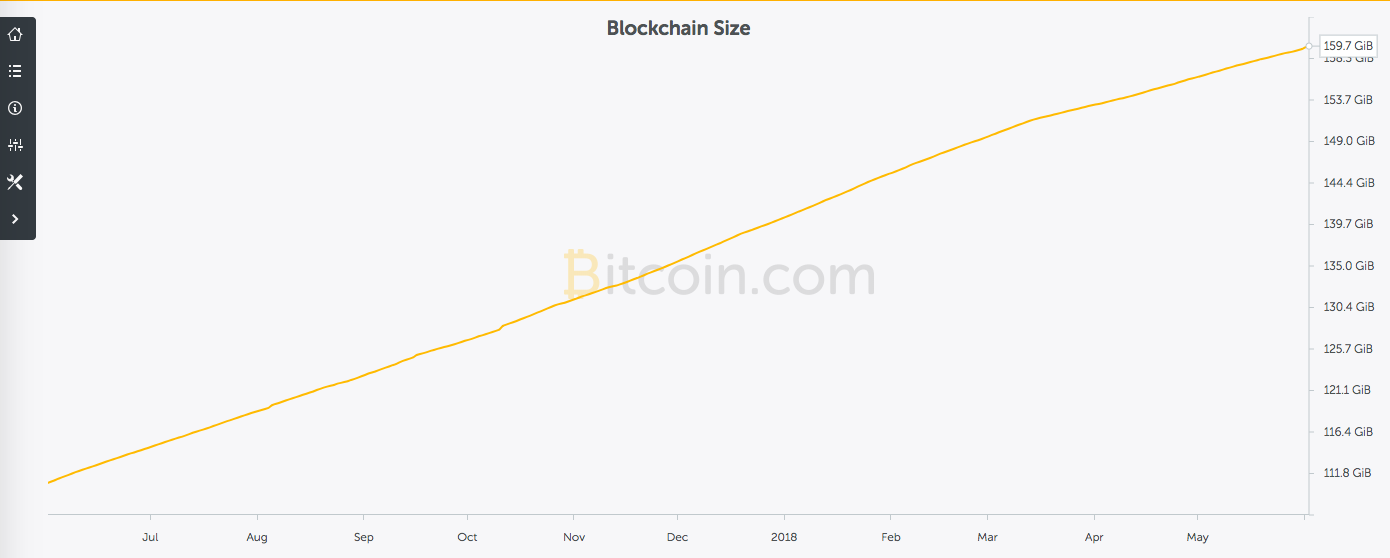Select the Jul label on the time axis

(151, 537)
